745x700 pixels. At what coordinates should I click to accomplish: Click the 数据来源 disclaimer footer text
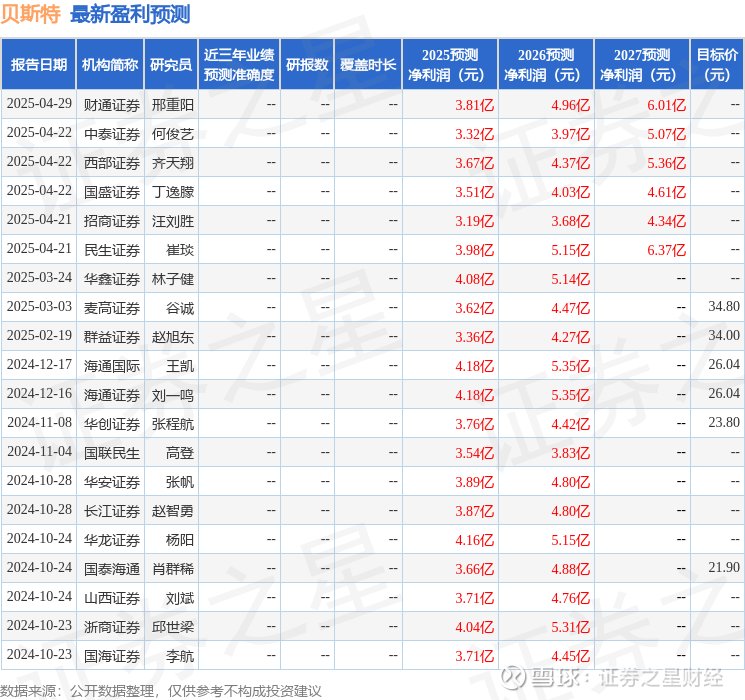161,690
